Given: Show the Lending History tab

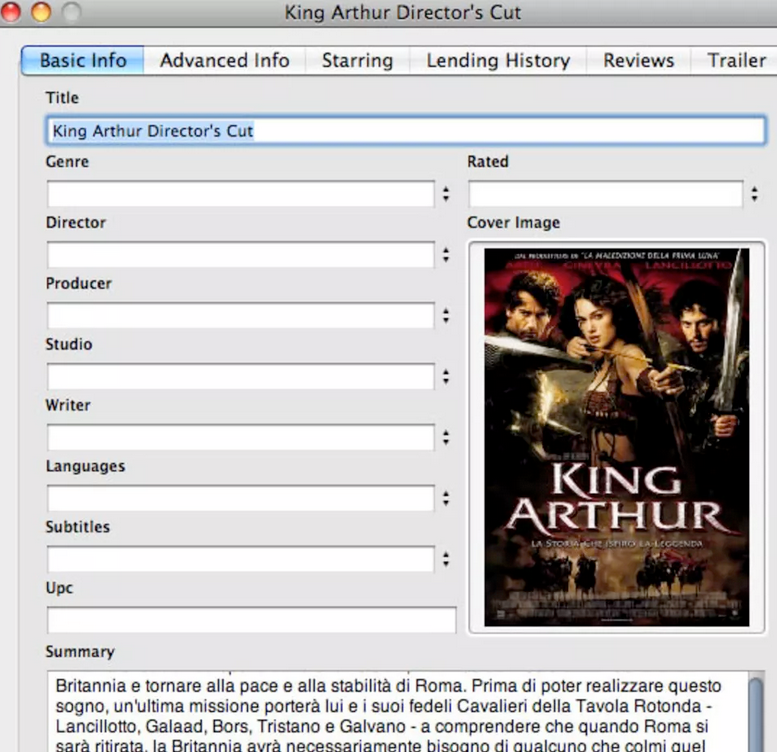Looking at the screenshot, I should 498,60.
